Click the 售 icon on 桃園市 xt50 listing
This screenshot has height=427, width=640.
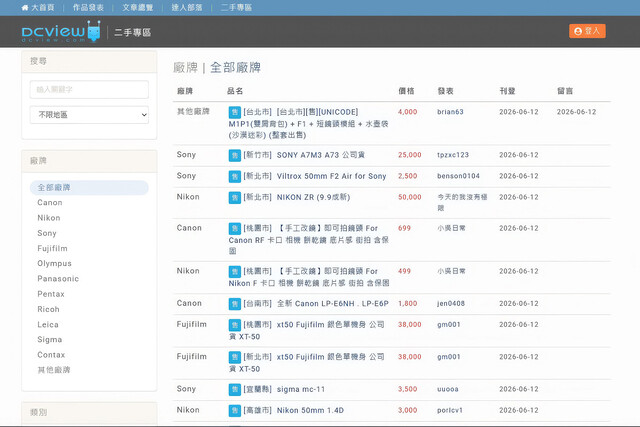[235, 325]
